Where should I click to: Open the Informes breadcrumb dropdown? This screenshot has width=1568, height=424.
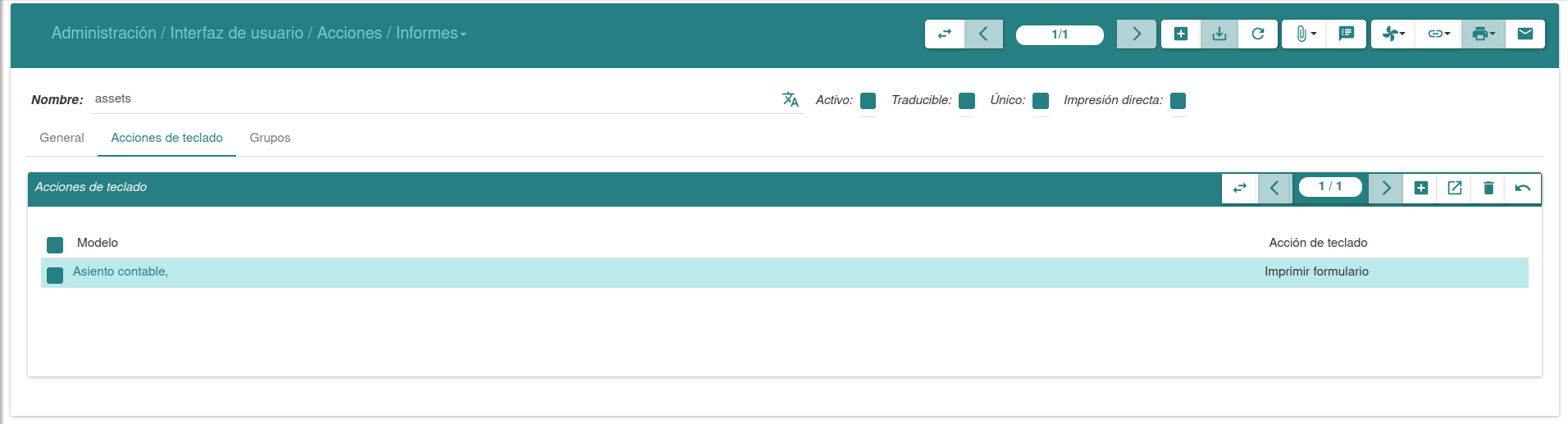pos(431,34)
